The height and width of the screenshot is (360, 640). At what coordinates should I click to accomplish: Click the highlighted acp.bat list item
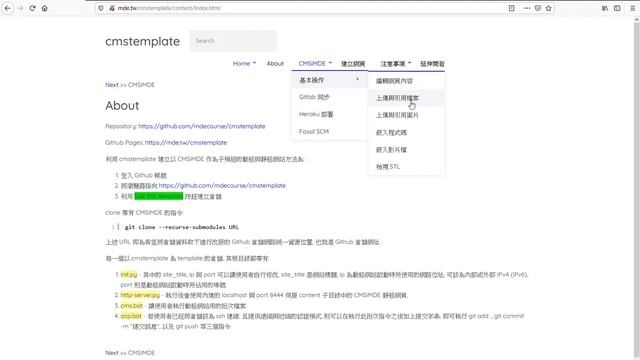pos(131,316)
